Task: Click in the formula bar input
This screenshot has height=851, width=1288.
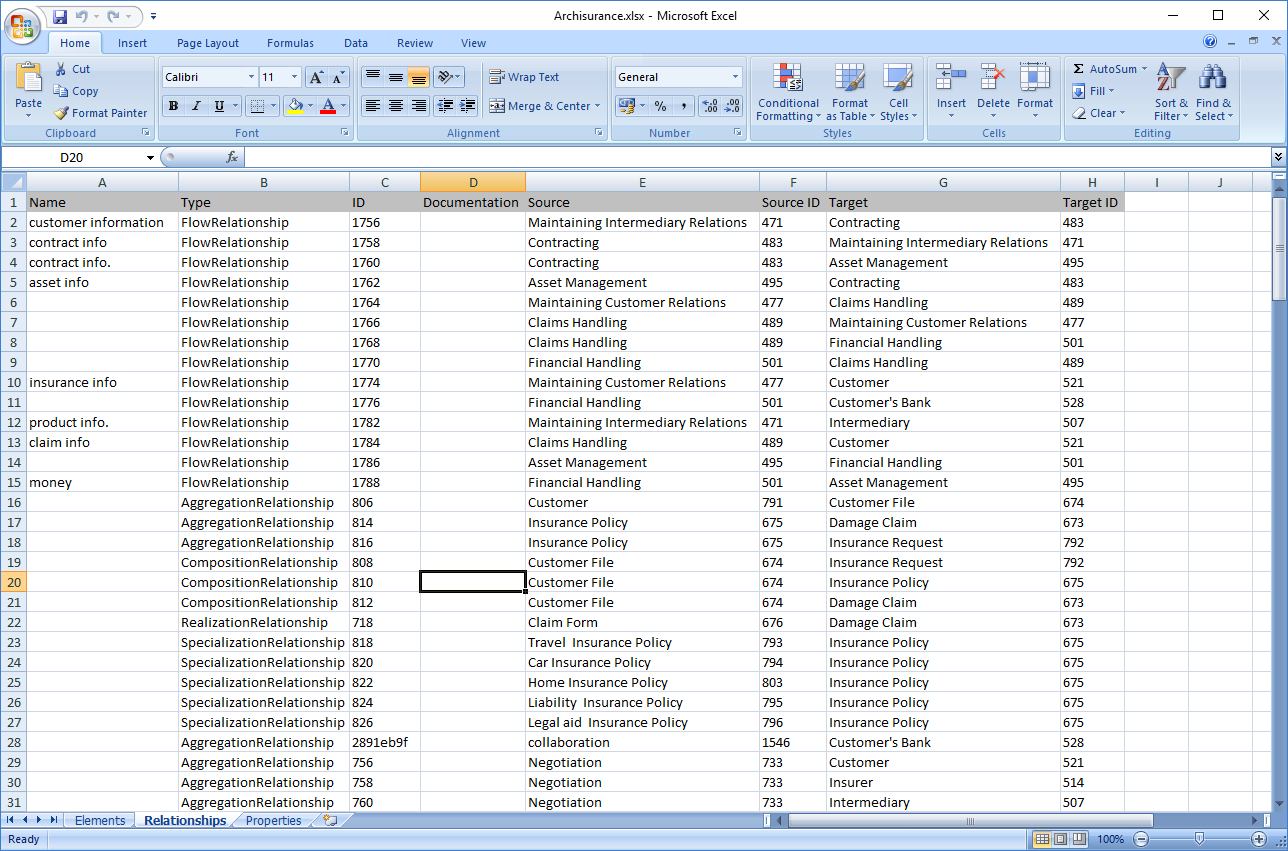Action: coord(757,157)
